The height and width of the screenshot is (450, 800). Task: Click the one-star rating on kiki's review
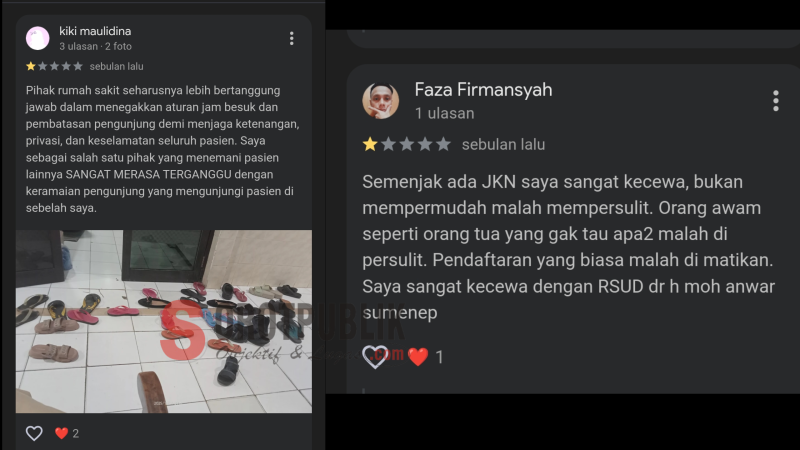[x=54, y=66]
